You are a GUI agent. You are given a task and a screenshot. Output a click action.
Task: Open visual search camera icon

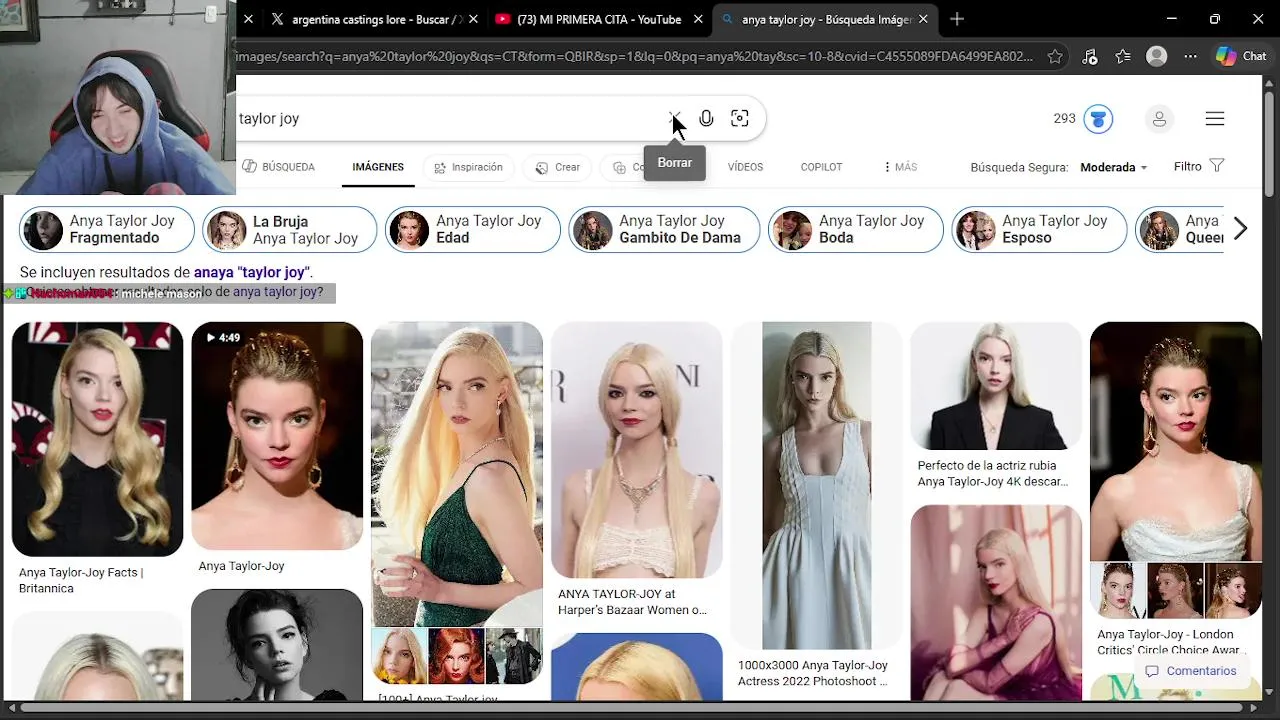[x=740, y=118]
